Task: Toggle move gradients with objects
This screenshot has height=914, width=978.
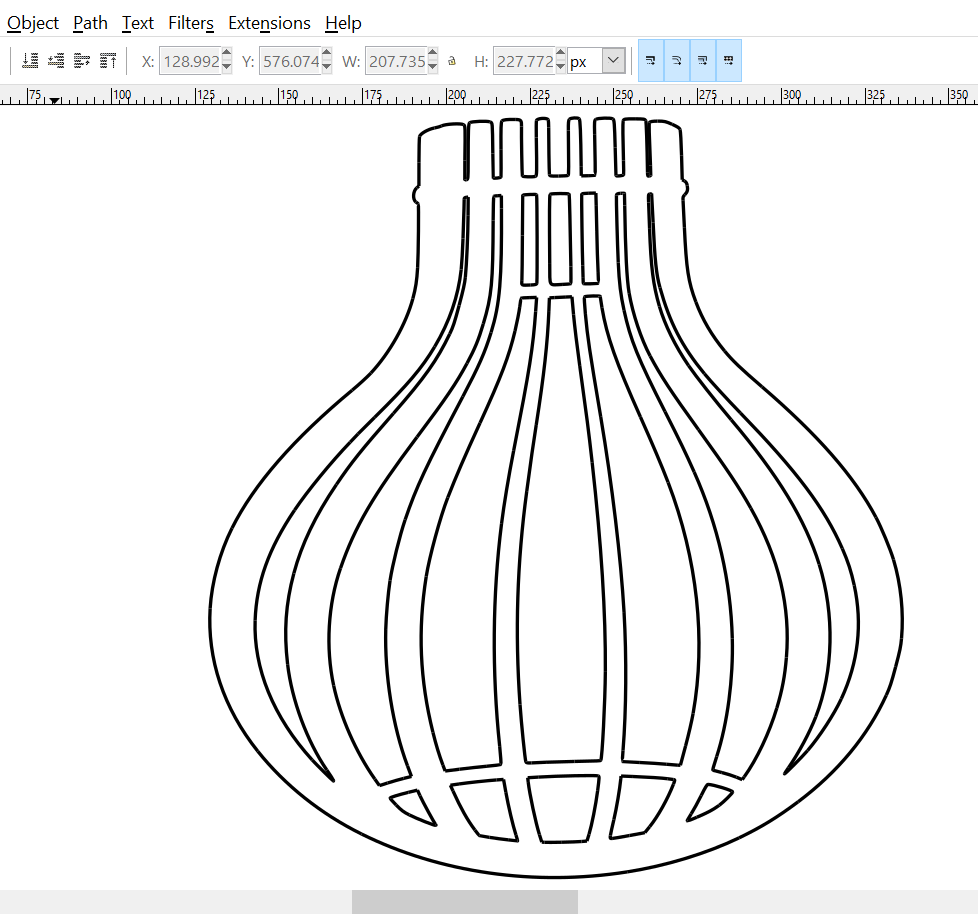Action: [x=703, y=61]
